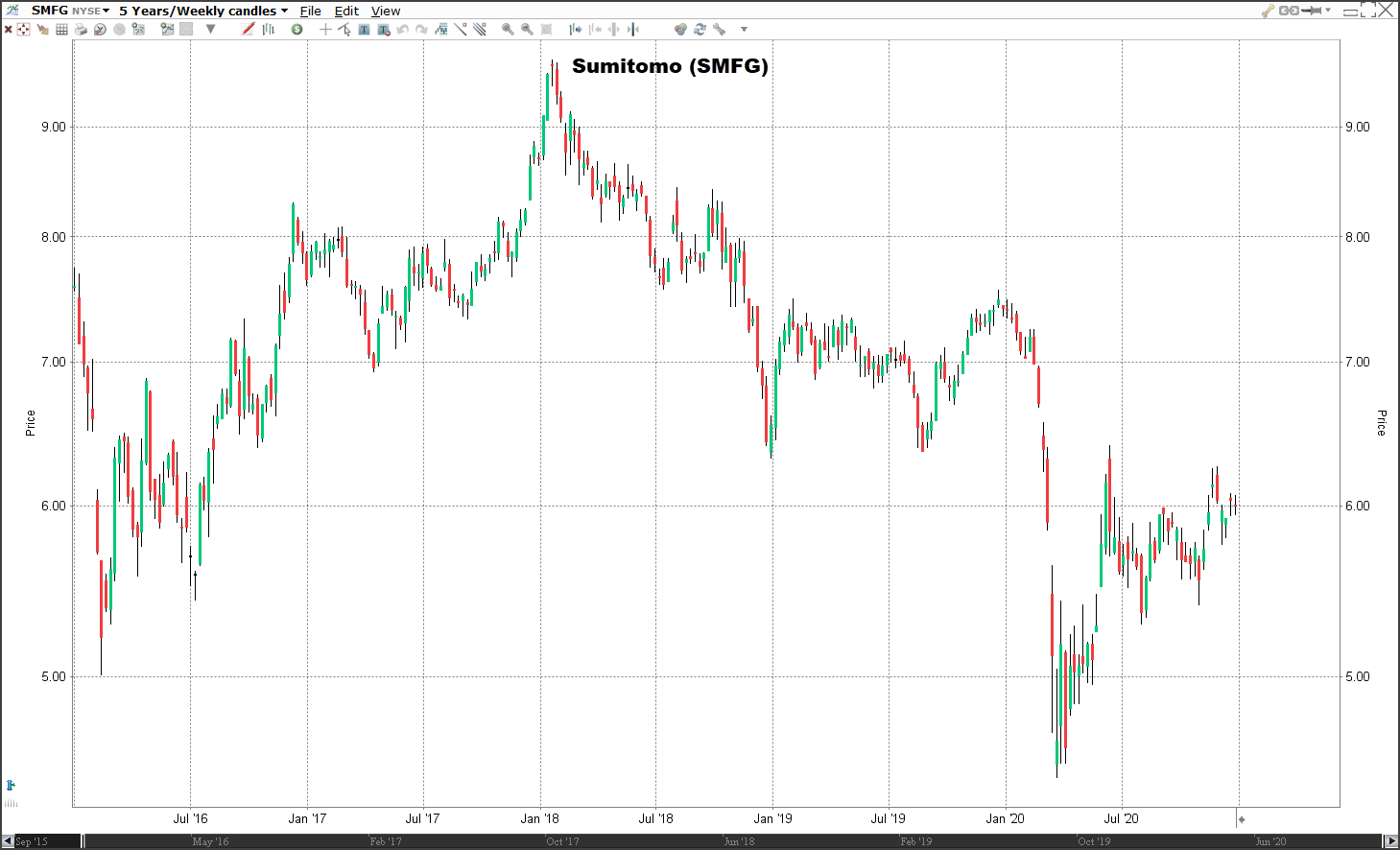The image size is (1400, 850).
Task: Click the gray square icon
Action: click(x=186, y=29)
